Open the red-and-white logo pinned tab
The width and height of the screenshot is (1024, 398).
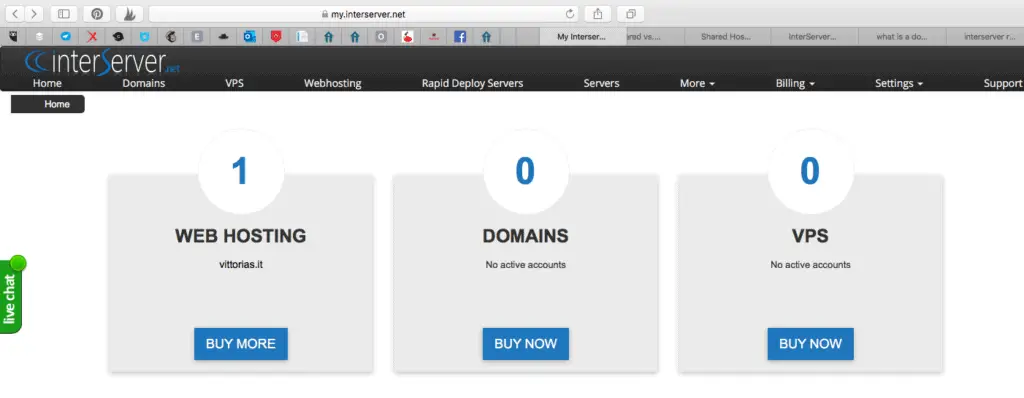(408, 37)
